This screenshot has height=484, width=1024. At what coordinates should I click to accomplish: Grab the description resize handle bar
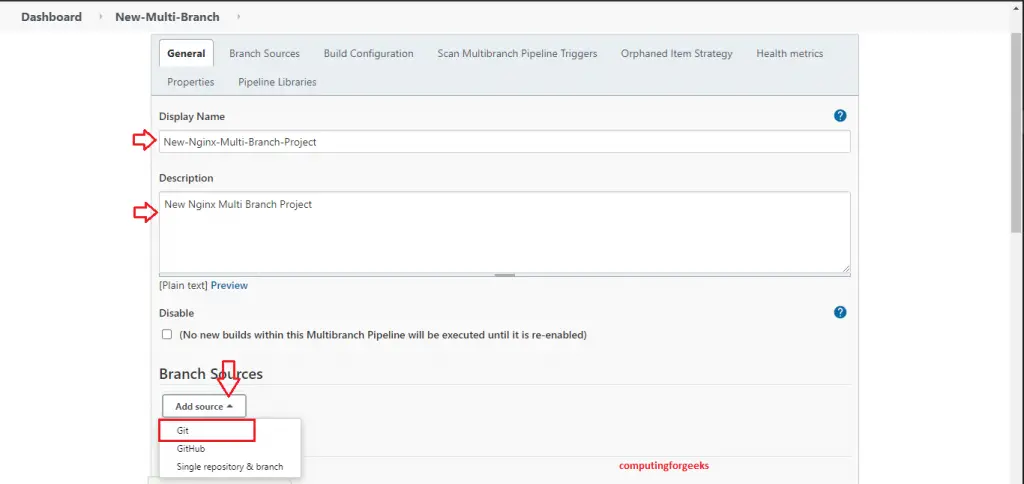[505, 275]
